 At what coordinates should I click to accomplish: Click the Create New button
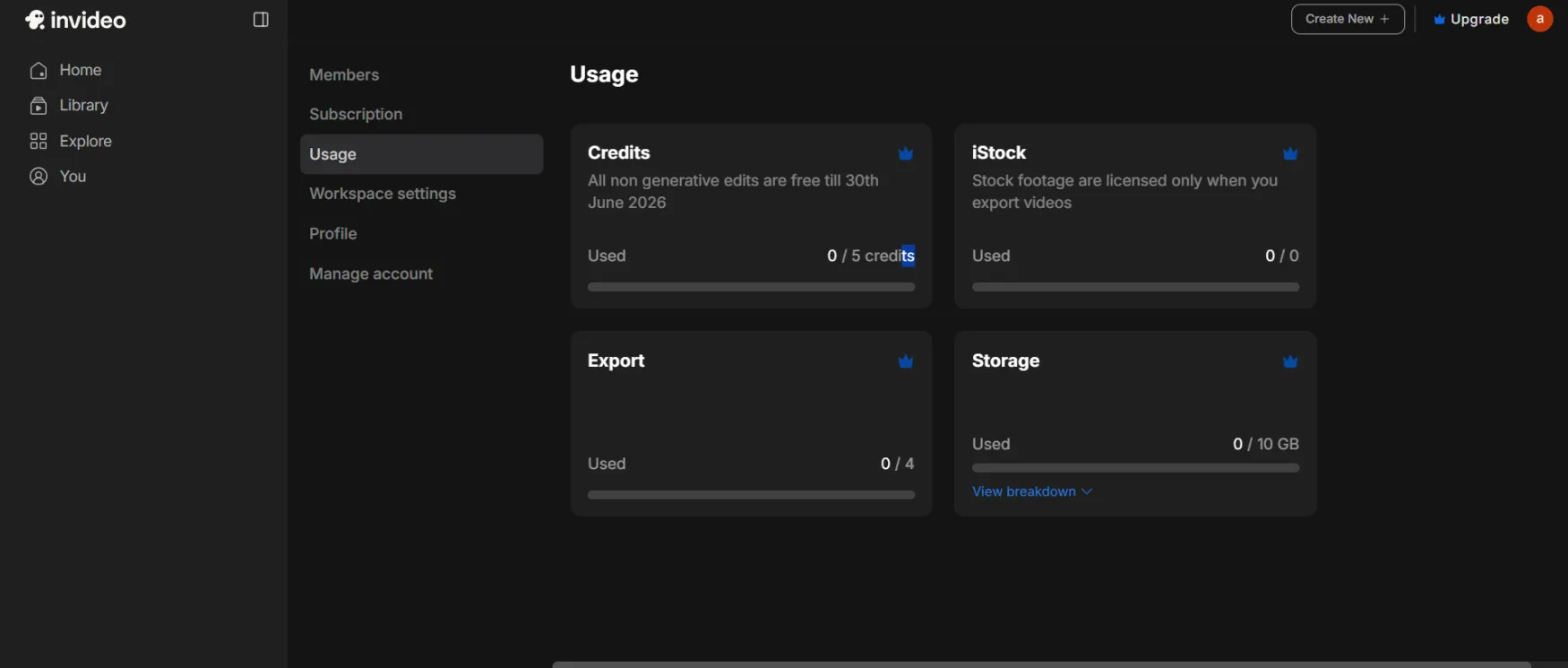(x=1348, y=19)
